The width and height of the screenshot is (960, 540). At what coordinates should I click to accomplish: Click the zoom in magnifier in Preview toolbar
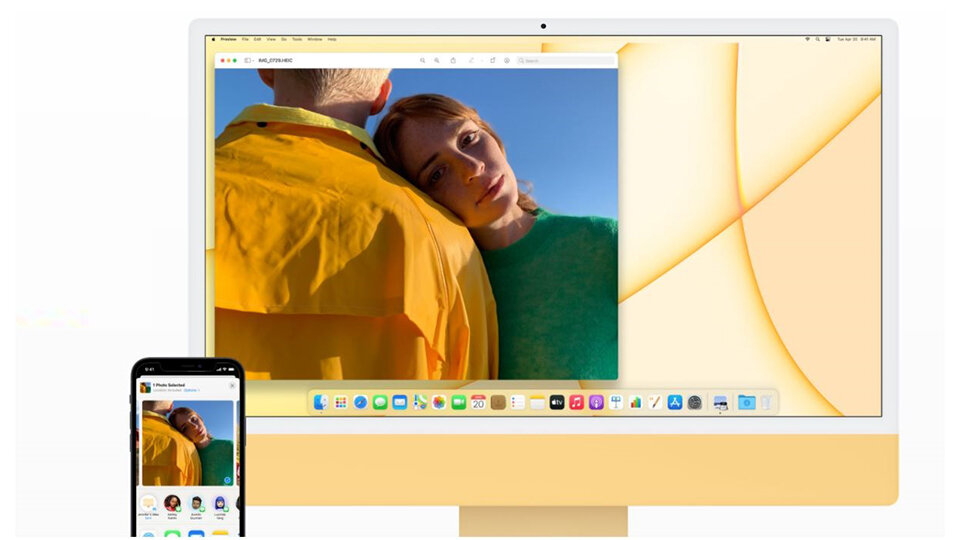point(437,61)
